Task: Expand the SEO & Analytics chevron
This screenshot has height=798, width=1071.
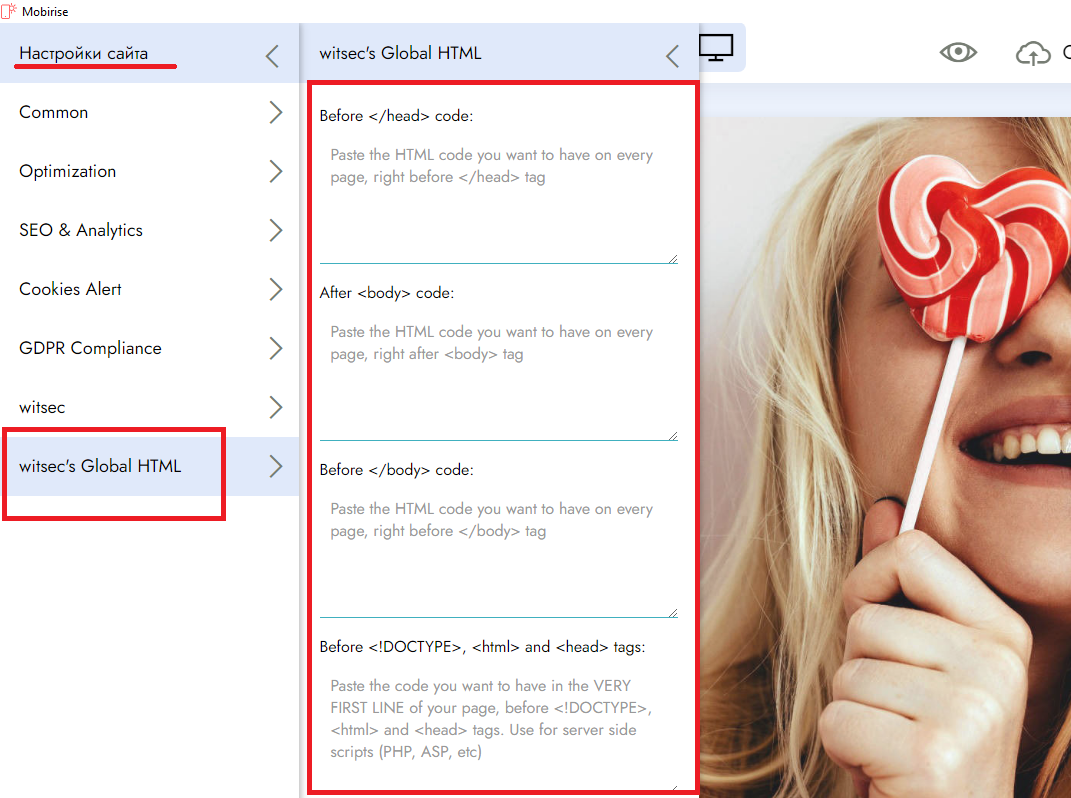Action: coord(275,230)
